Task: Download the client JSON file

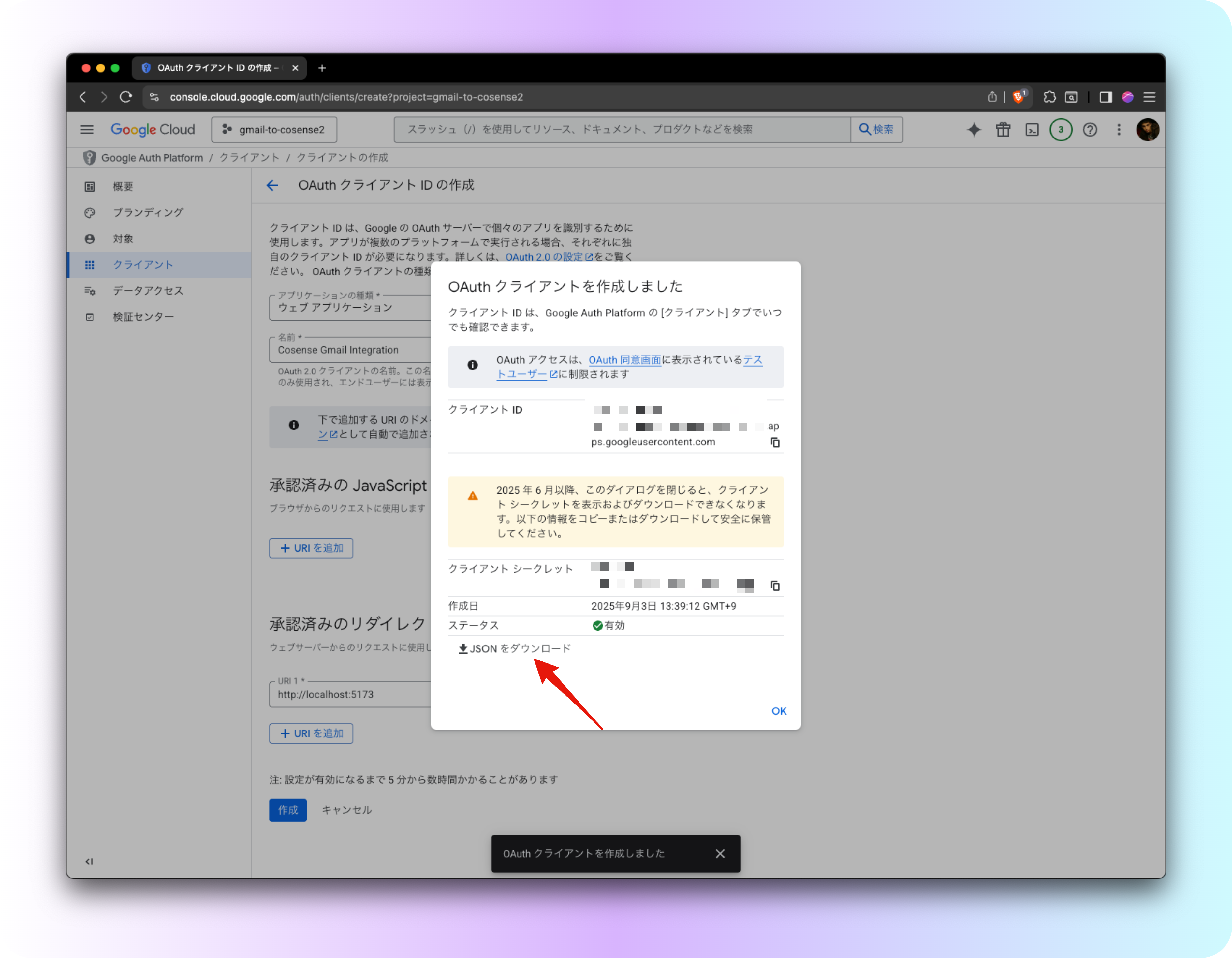Action: point(514,648)
